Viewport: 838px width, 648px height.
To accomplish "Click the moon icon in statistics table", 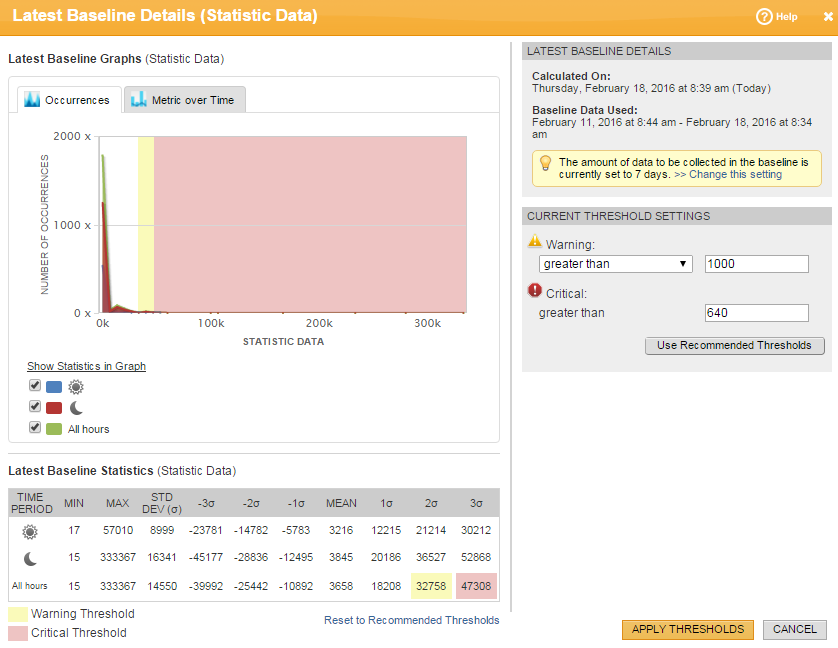I will [x=30, y=559].
